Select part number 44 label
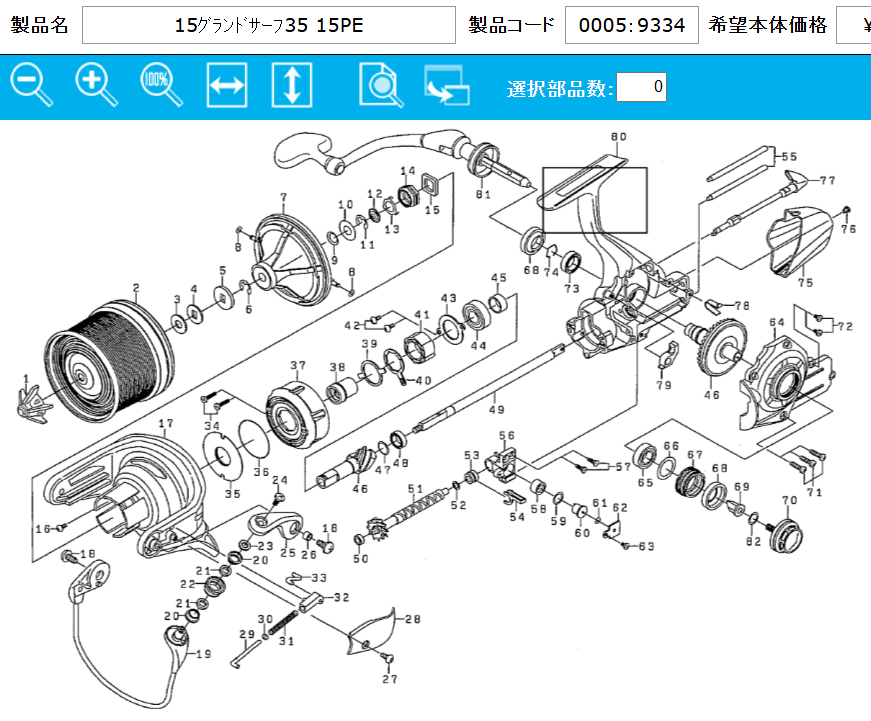The width and height of the screenshot is (871, 721). (478, 345)
